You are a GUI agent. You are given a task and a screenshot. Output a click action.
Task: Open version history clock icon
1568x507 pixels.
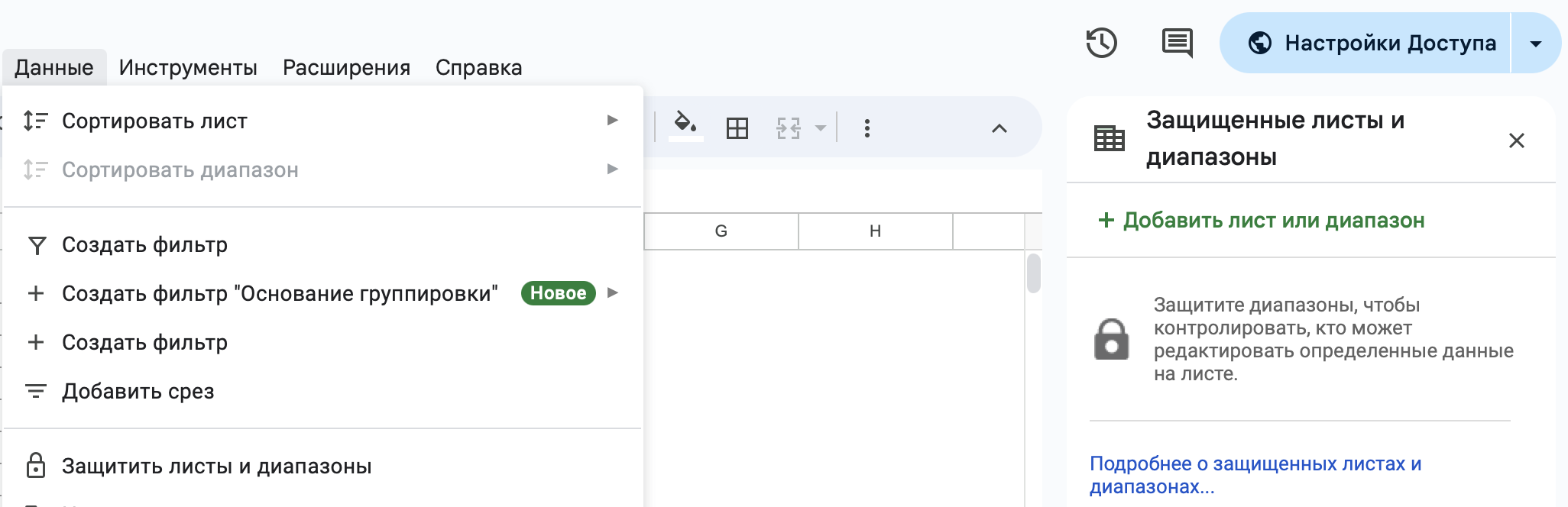pyautogui.click(x=1101, y=43)
